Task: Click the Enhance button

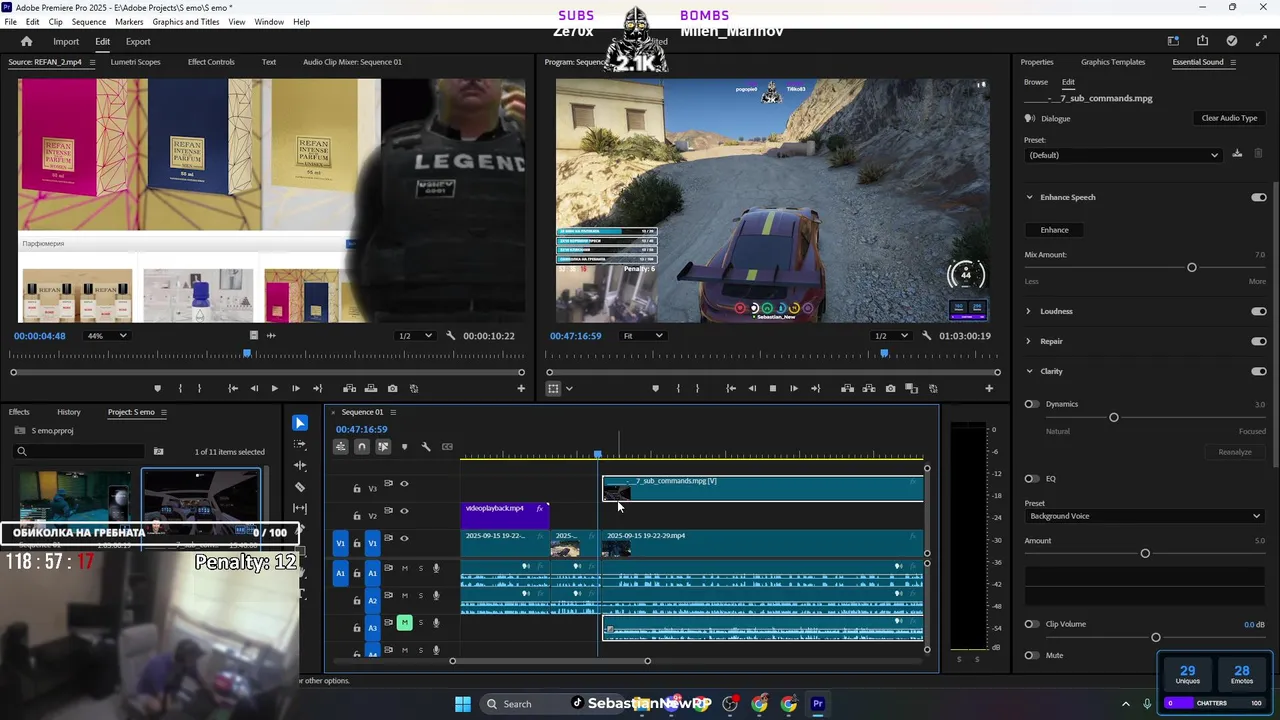Action: [x=1054, y=230]
